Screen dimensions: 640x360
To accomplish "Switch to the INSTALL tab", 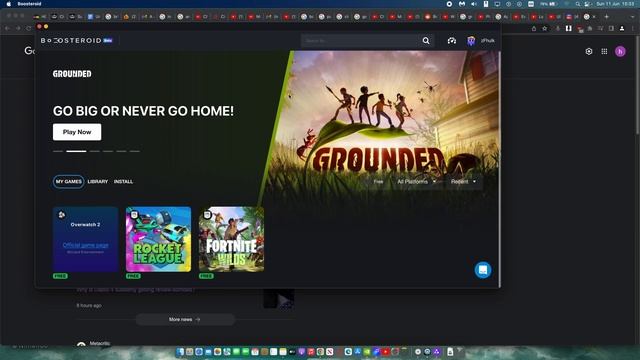I will [123, 182].
